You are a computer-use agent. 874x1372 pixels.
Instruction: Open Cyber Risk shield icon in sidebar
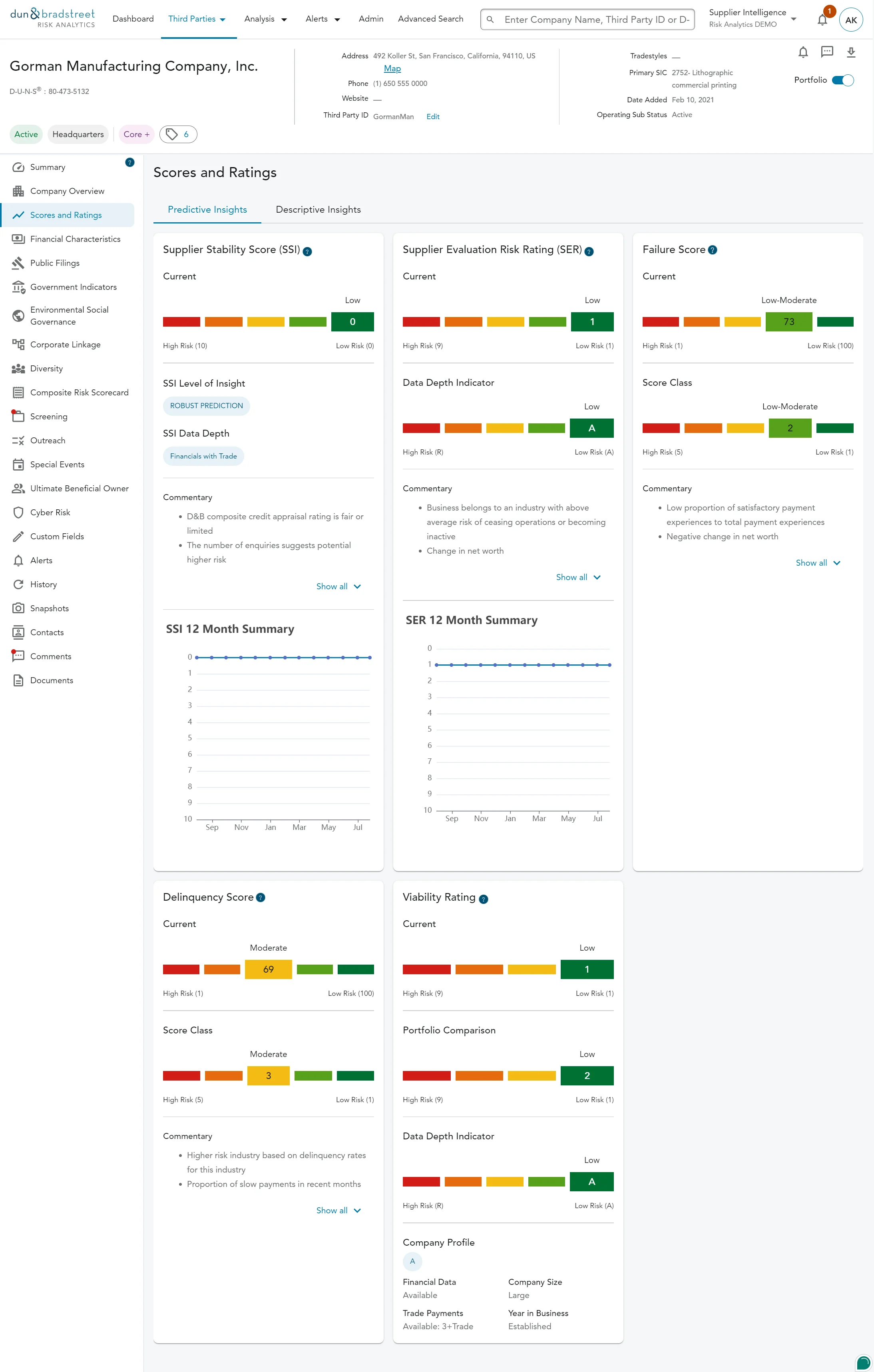click(18, 512)
